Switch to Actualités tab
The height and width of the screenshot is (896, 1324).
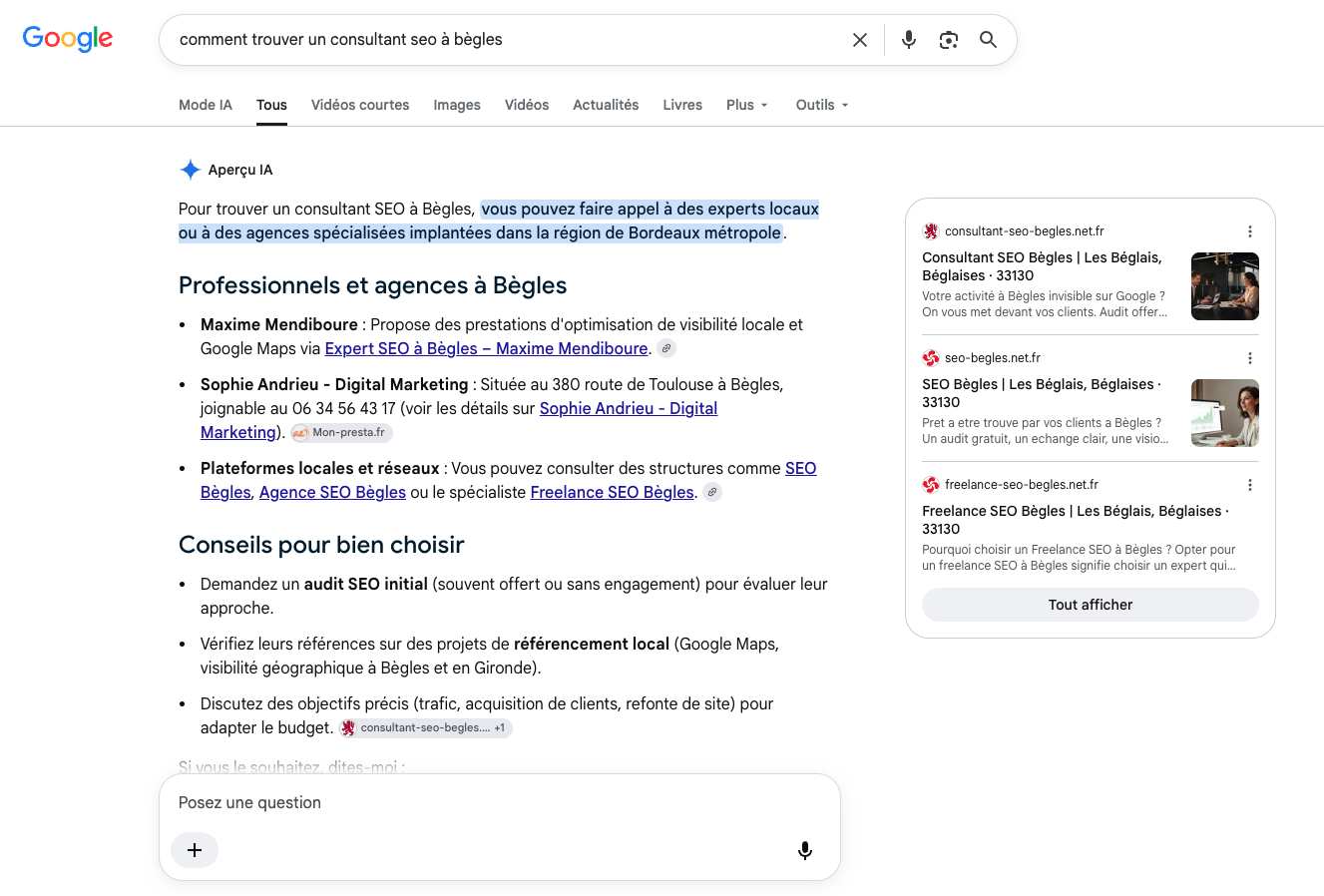(x=606, y=105)
